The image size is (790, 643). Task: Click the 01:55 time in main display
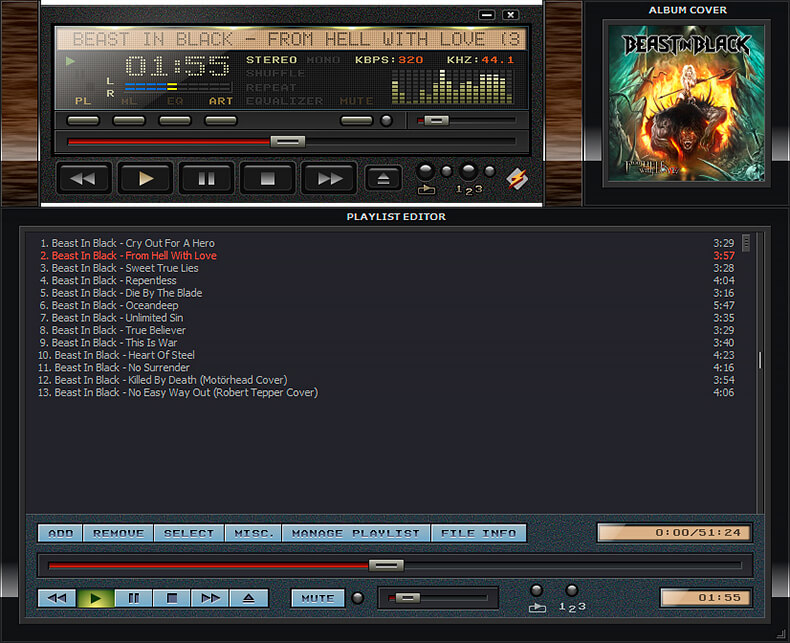tap(177, 67)
